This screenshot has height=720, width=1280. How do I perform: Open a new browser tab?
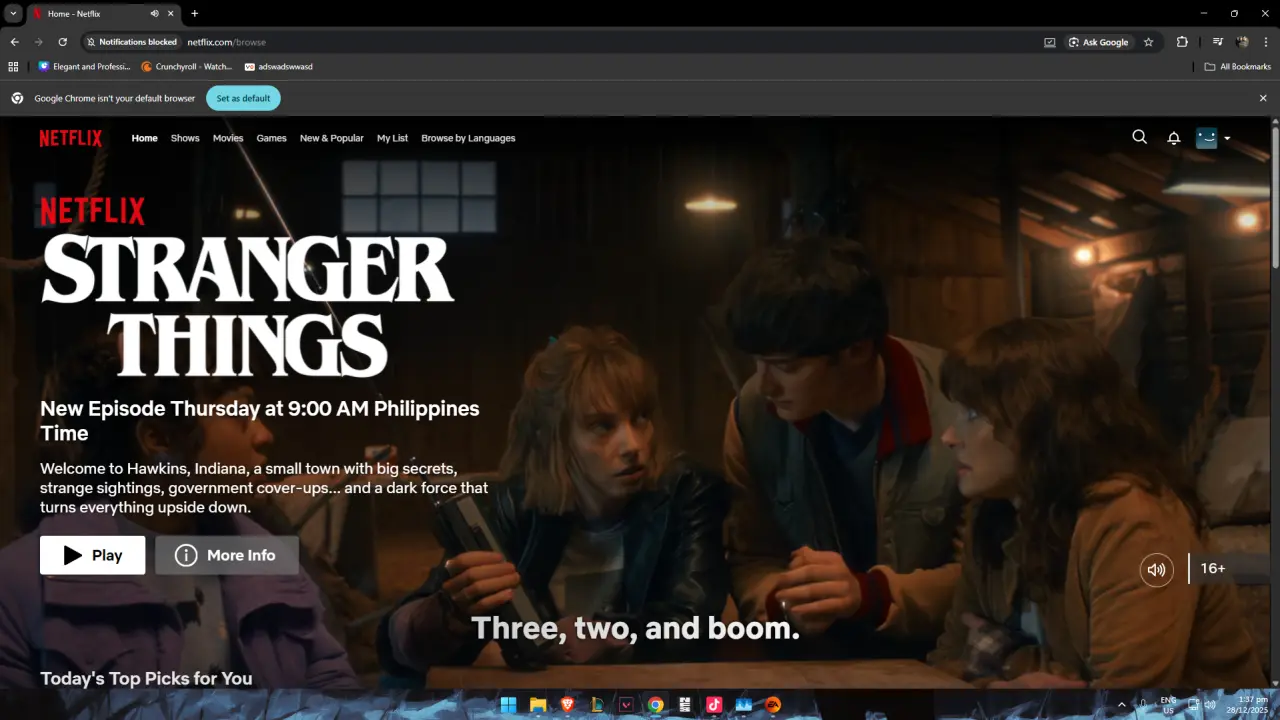coord(194,13)
